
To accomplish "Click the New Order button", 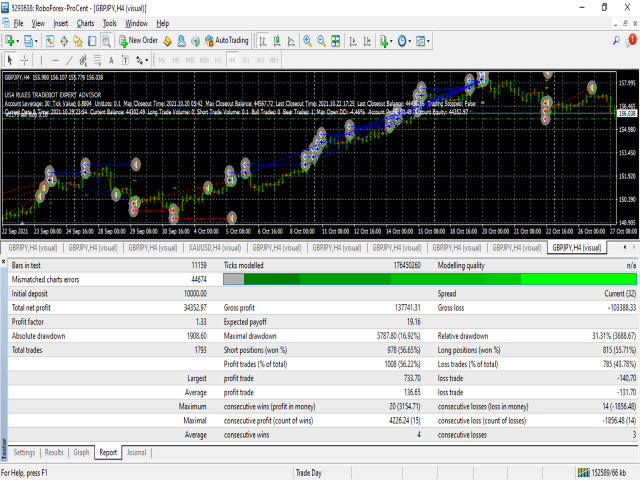I will click(138, 40).
